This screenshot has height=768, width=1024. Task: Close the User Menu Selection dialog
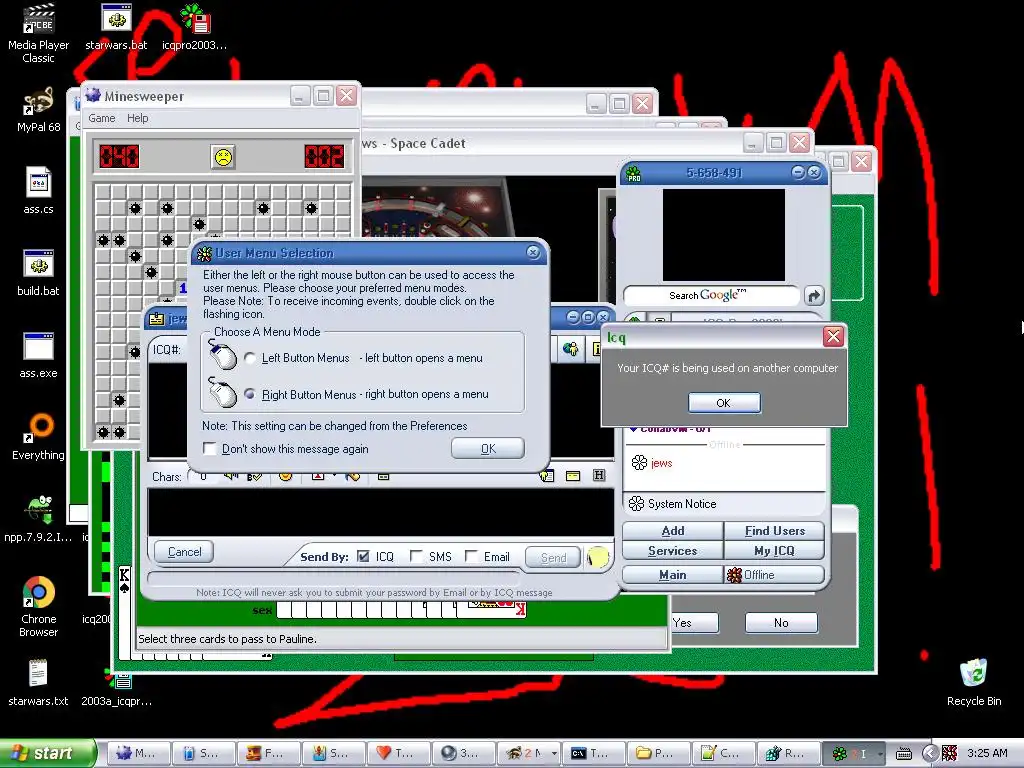(533, 252)
